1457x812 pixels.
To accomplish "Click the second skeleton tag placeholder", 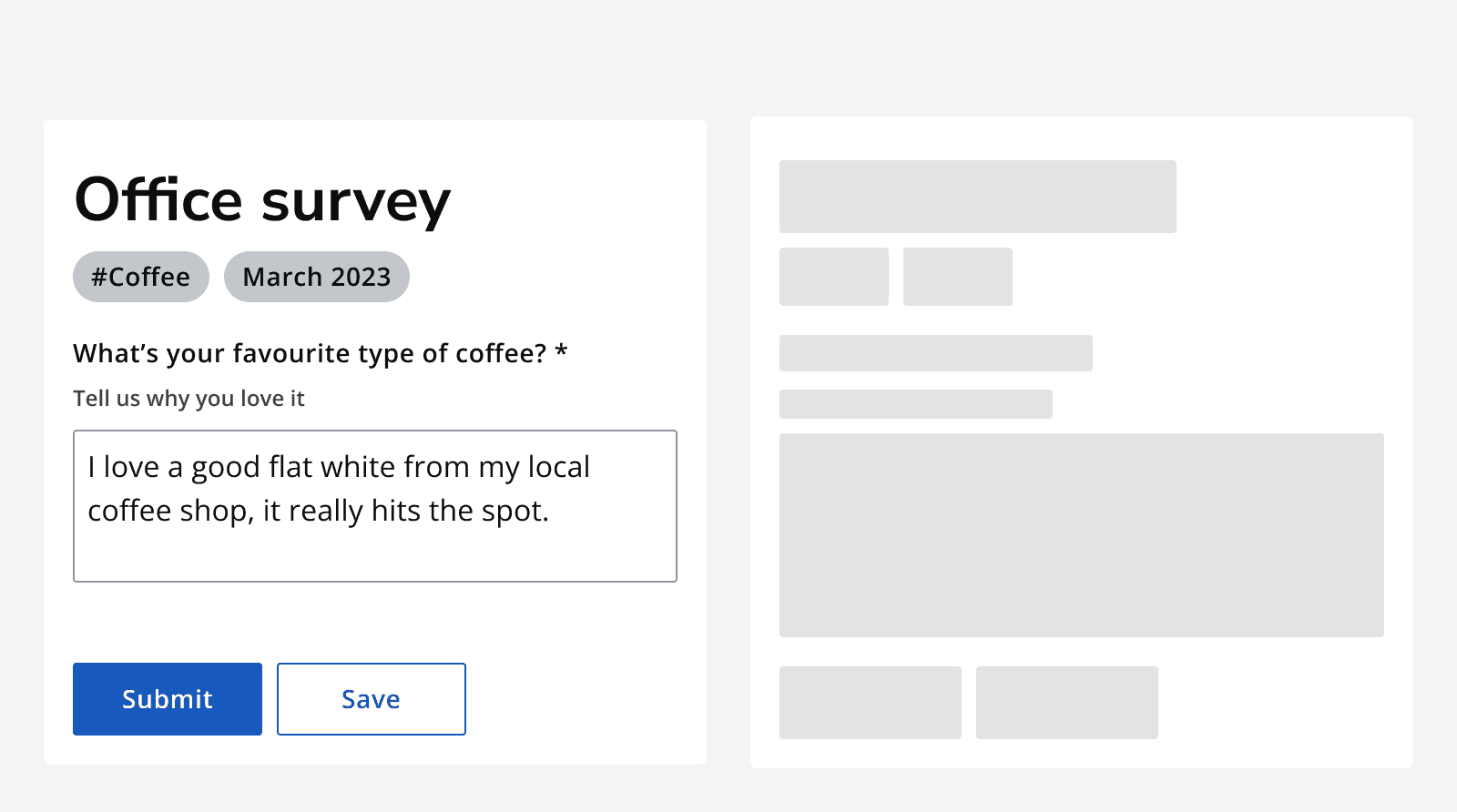I will [958, 277].
